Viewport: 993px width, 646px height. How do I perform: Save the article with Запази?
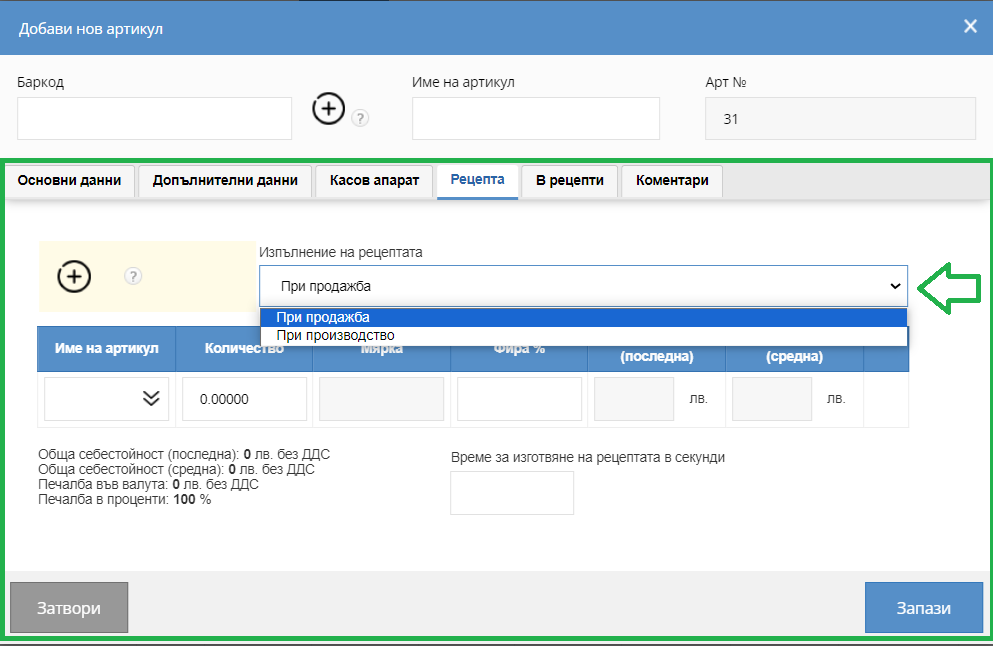click(x=923, y=607)
